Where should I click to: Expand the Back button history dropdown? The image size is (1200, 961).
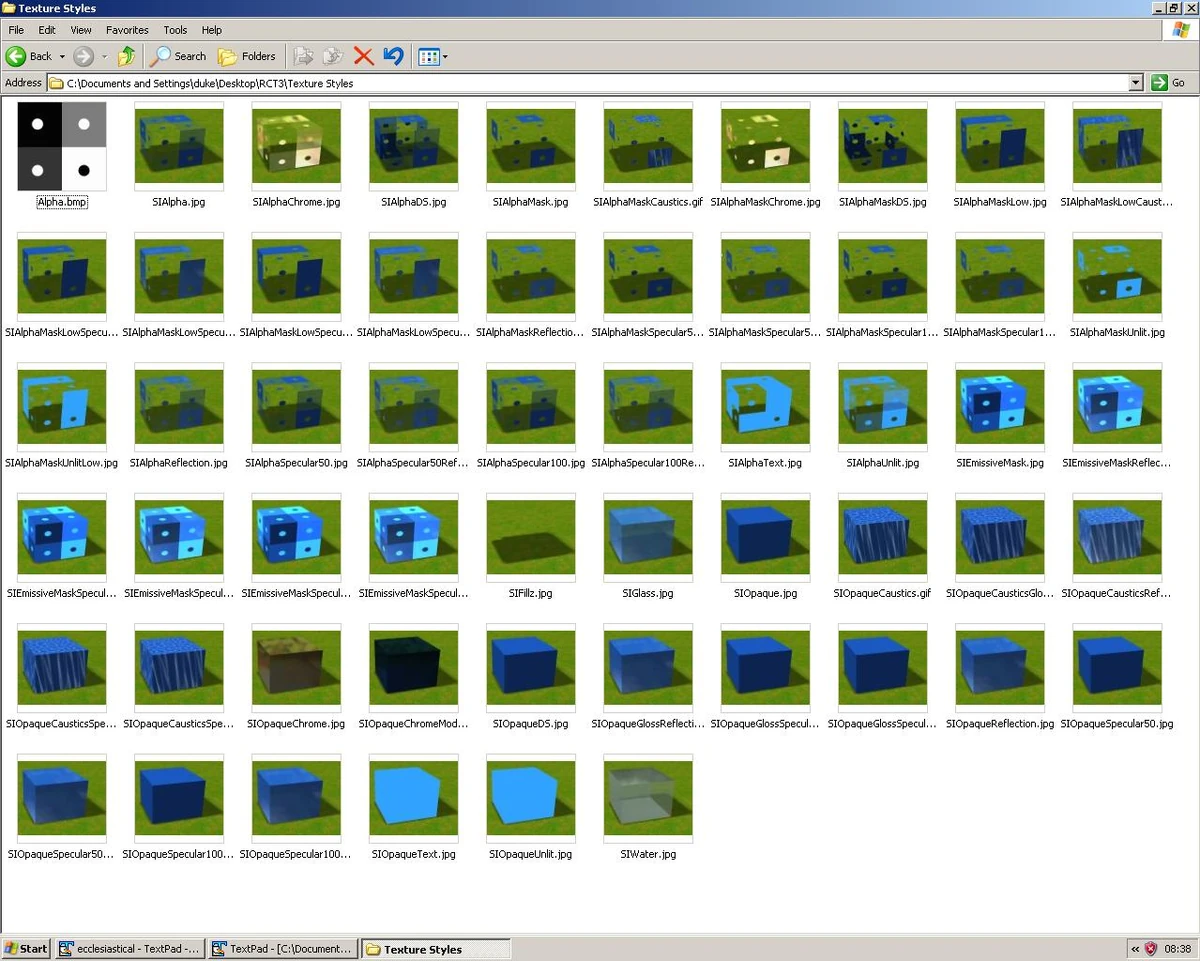(x=60, y=56)
